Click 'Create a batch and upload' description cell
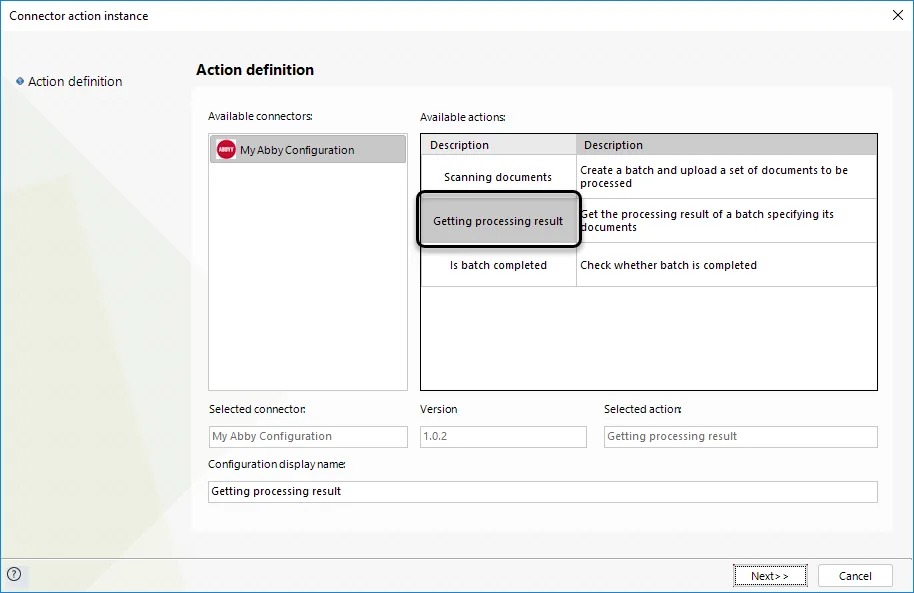The height and width of the screenshot is (593, 914). point(726,177)
